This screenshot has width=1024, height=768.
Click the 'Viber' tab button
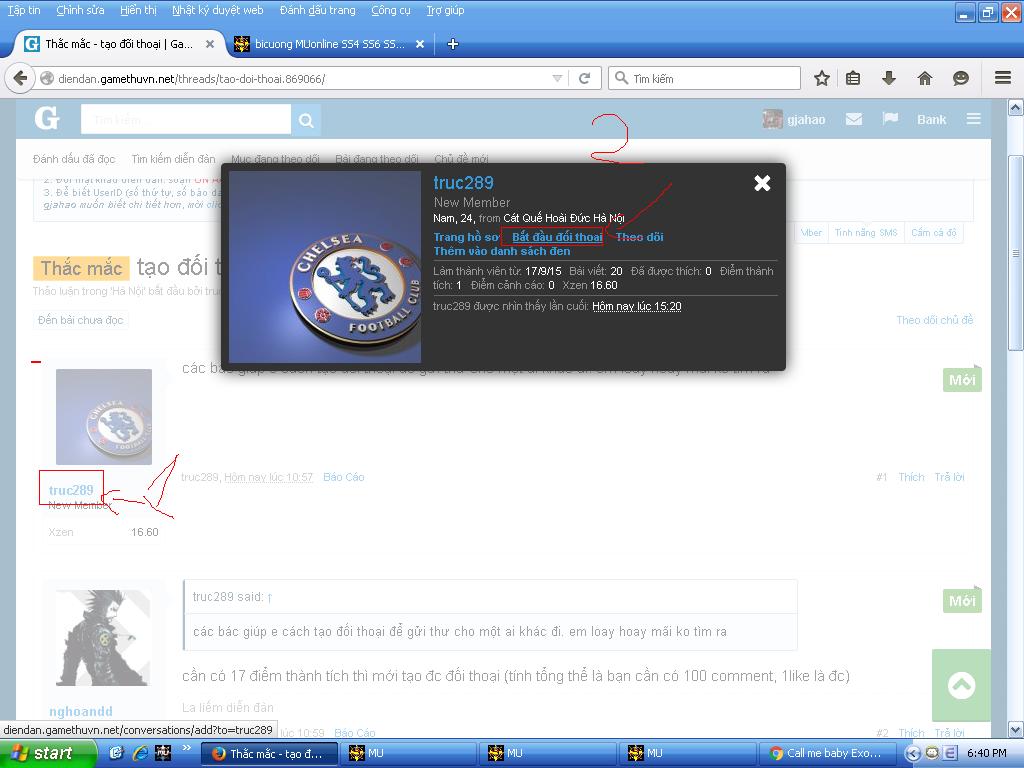tap(811, 232)
